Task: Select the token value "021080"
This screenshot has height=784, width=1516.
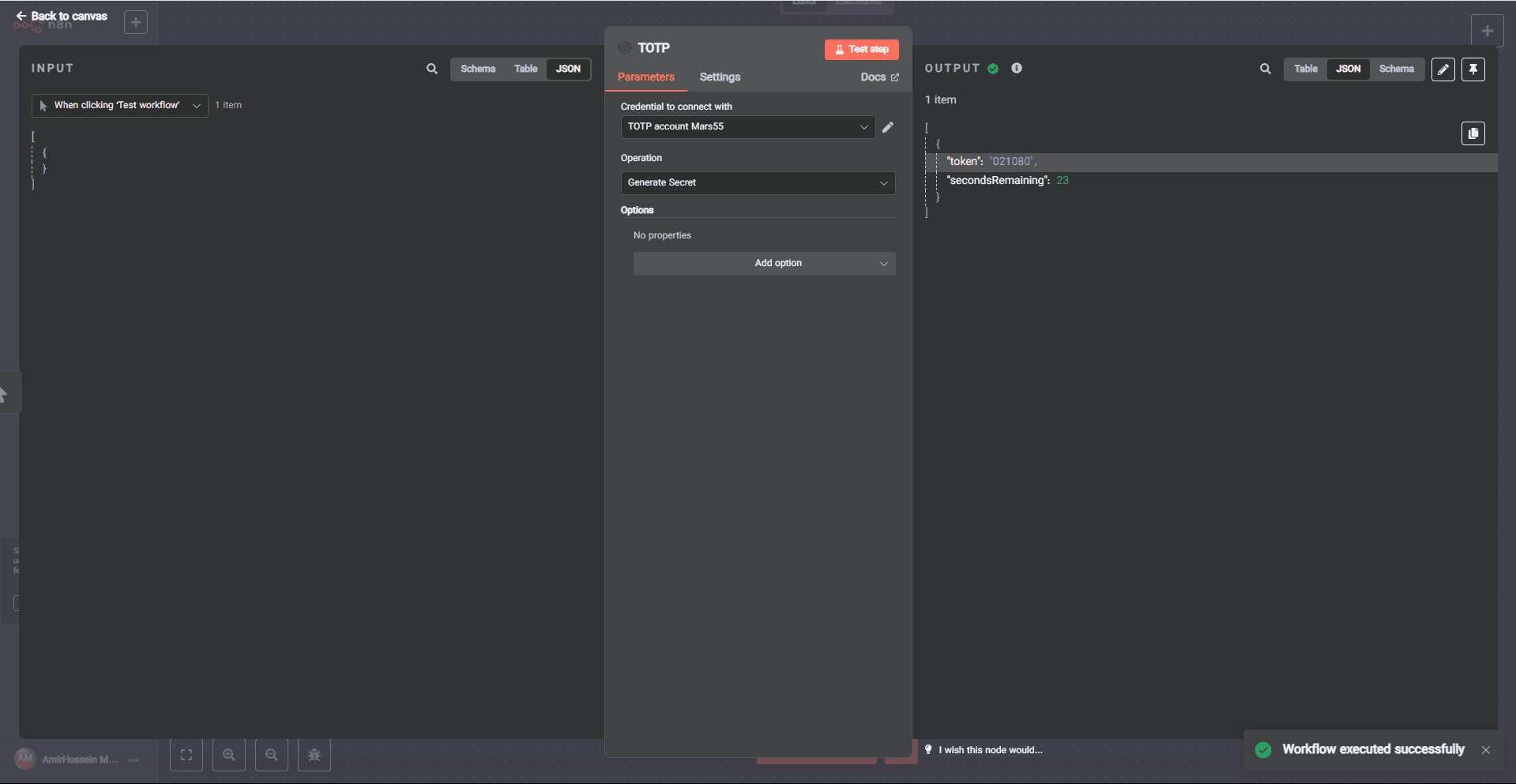Action: coord(1011,161)
